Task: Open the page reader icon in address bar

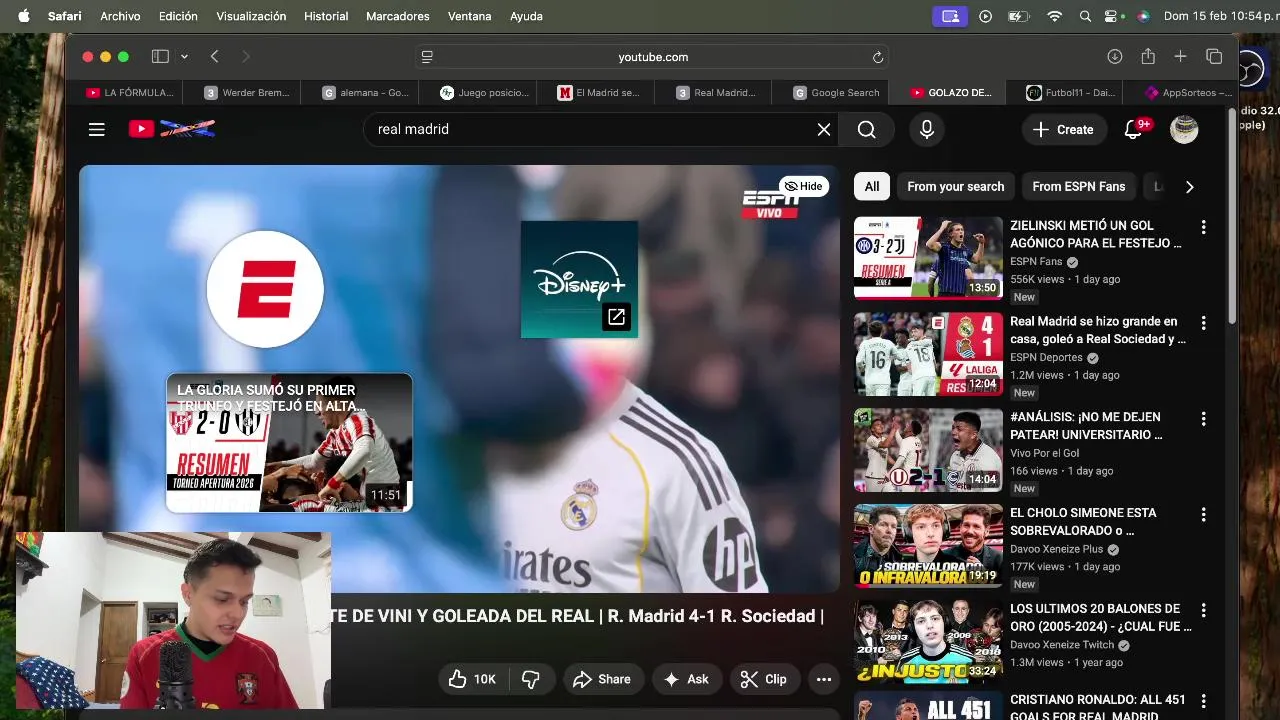Action: pos(427,57)
